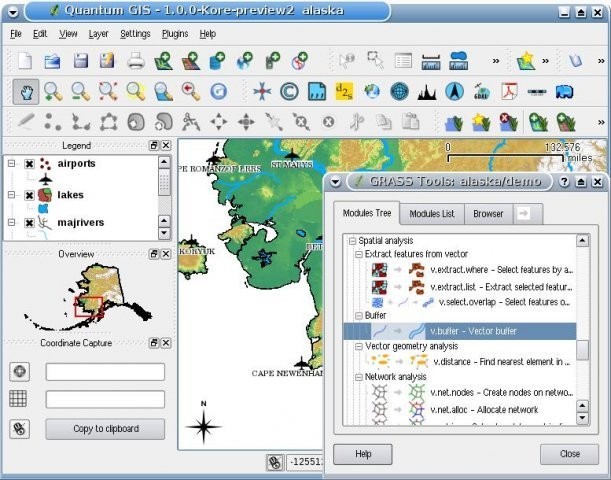
Task: Click Help button in GRASS Tools
Action: pyautogui.click(x=363, y=454)
